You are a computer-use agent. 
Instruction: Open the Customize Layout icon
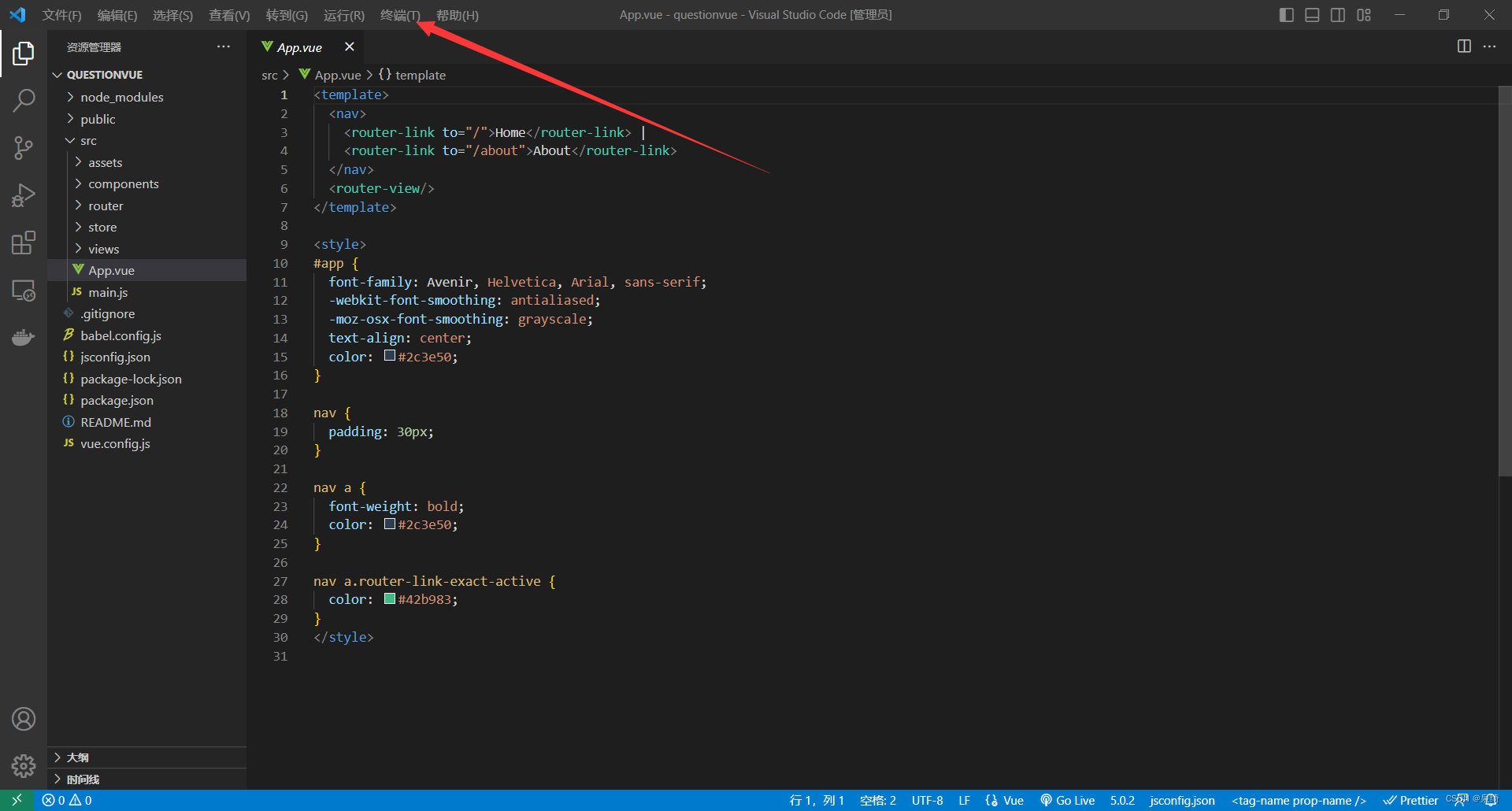point(1364,15)
